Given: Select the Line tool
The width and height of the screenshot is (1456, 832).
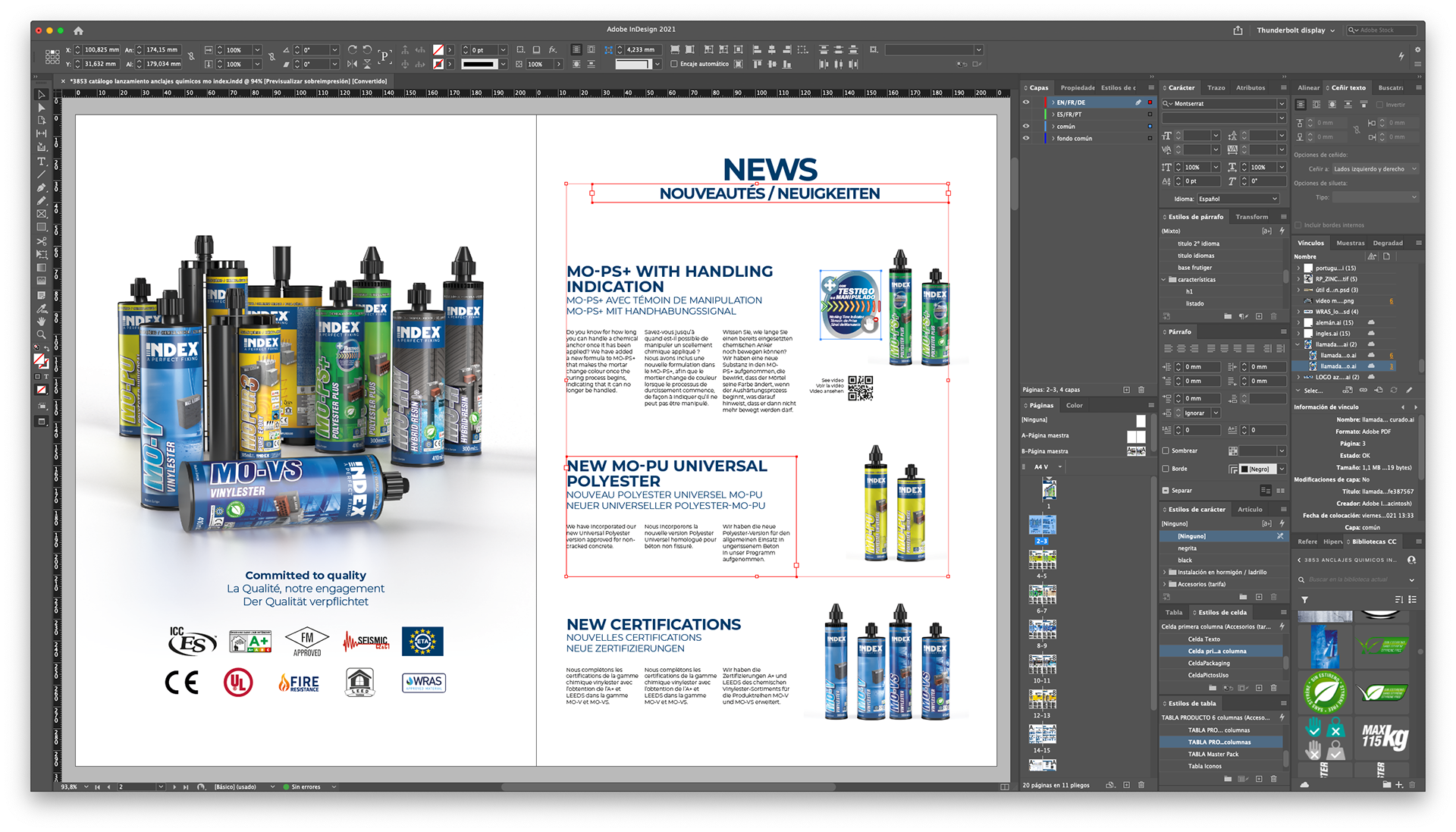Looking at the screenshot, I should click(x=42, y=174).
